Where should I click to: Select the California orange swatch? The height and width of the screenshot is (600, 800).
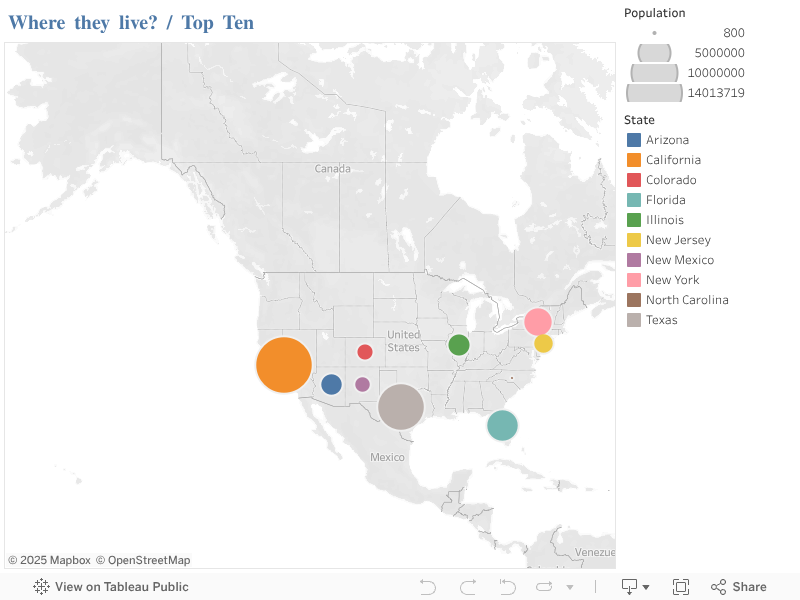[634, 160]
